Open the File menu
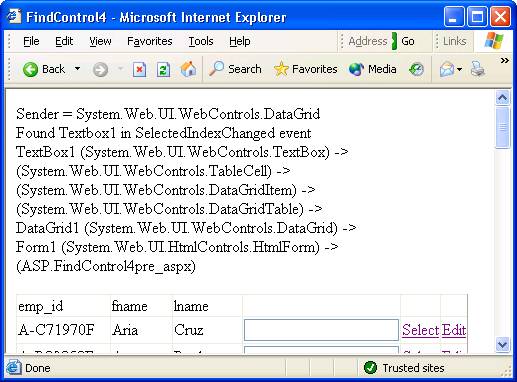The height and width of the screenshot is (382, 517). 31,41
